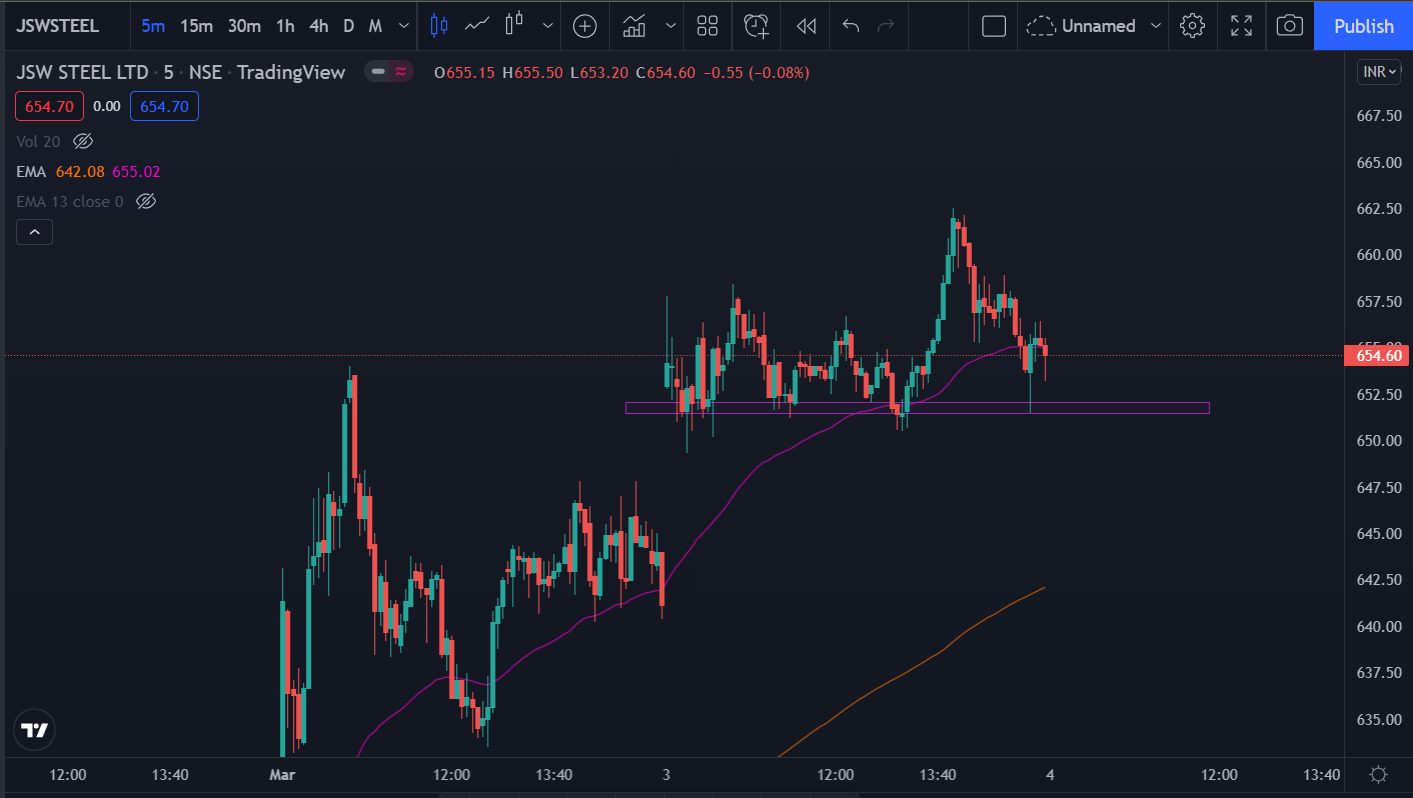This screenshot has height=798, width=1413.
Task: Switch to the 15m timeframe
Action: 196,26
